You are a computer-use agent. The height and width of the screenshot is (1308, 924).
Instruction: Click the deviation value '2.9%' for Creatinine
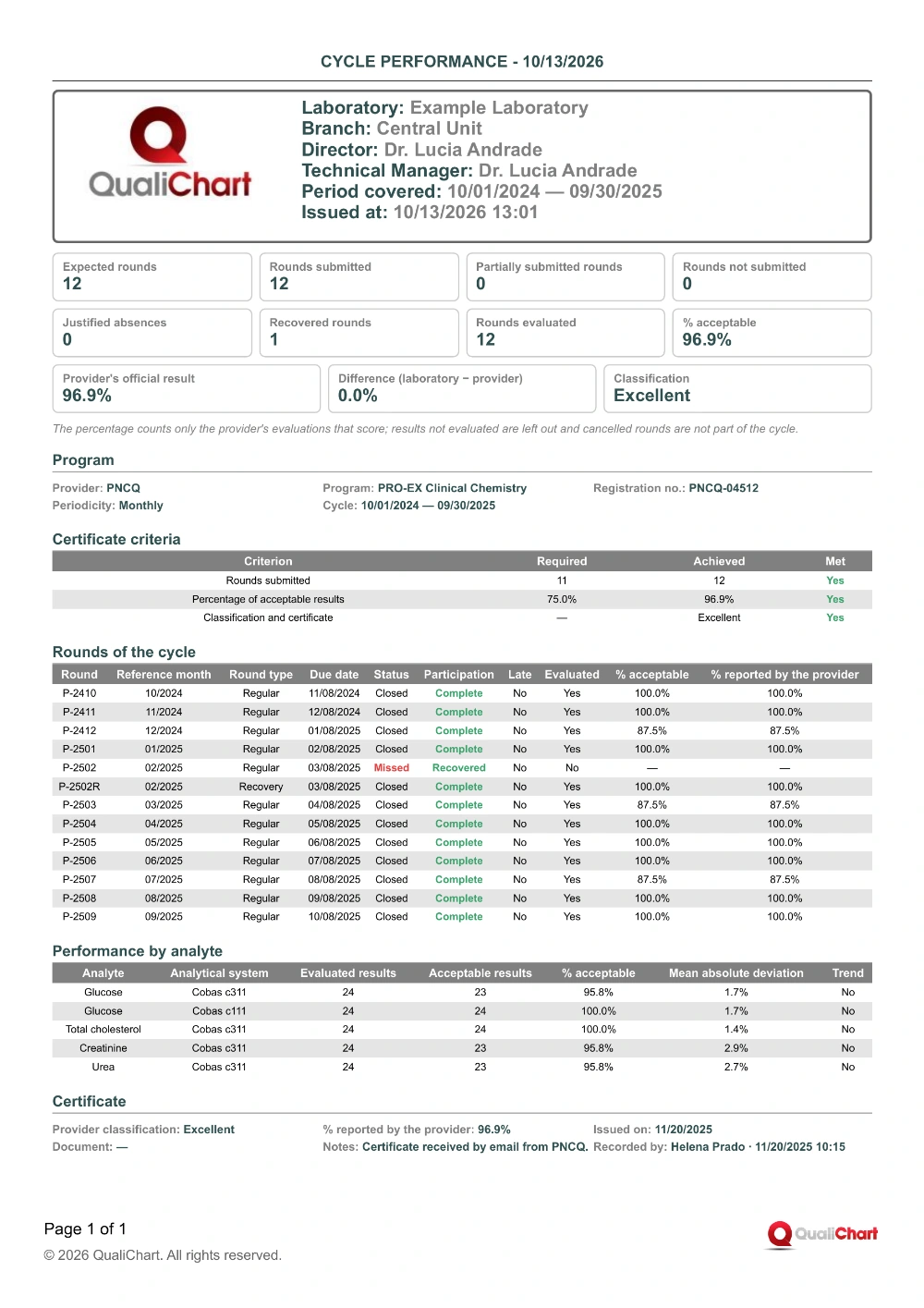(x=736, y=1048)
